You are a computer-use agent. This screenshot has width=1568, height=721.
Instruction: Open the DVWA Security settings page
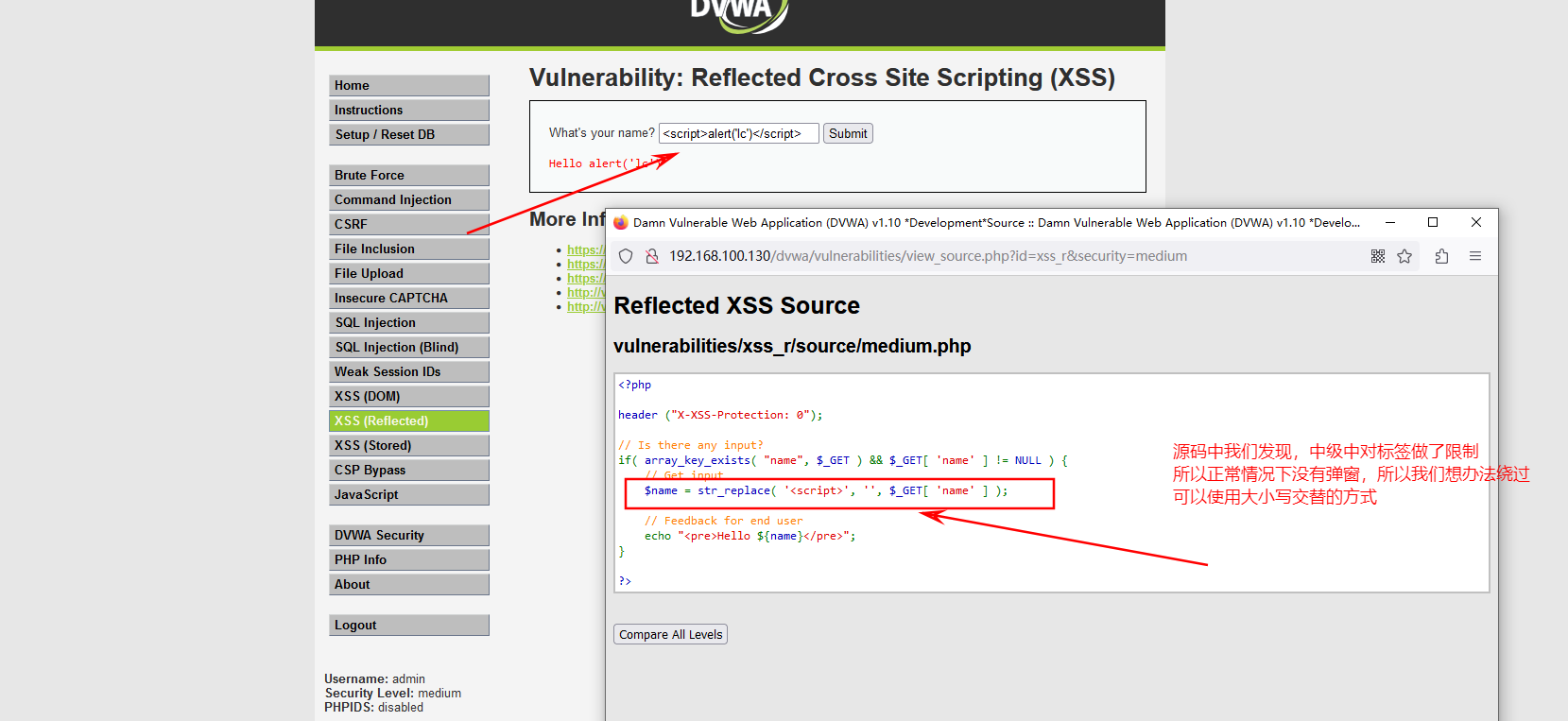[409, 535]
